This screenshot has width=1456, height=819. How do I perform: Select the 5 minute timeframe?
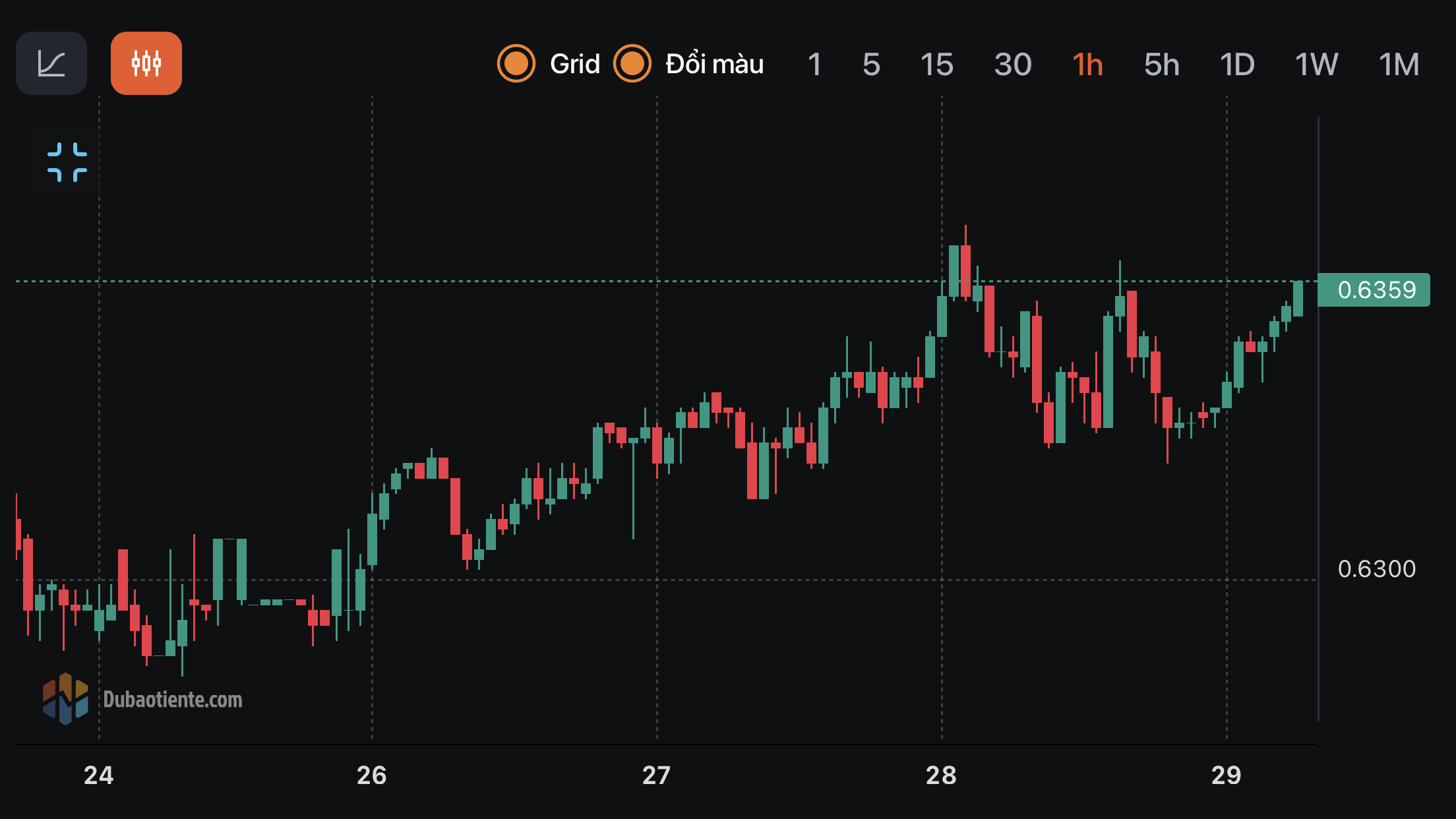point(871,65)
